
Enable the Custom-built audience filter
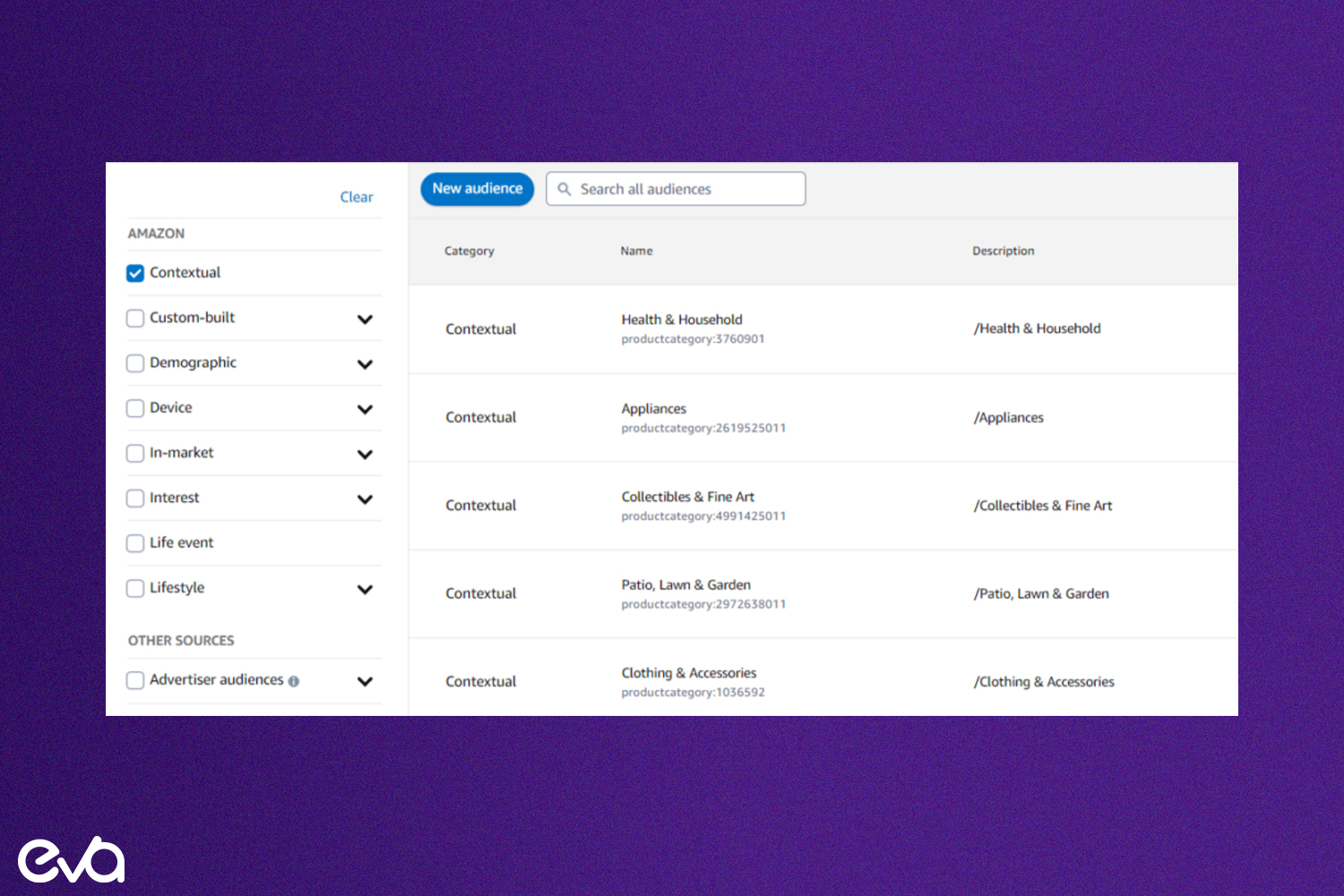coord(134,318)
